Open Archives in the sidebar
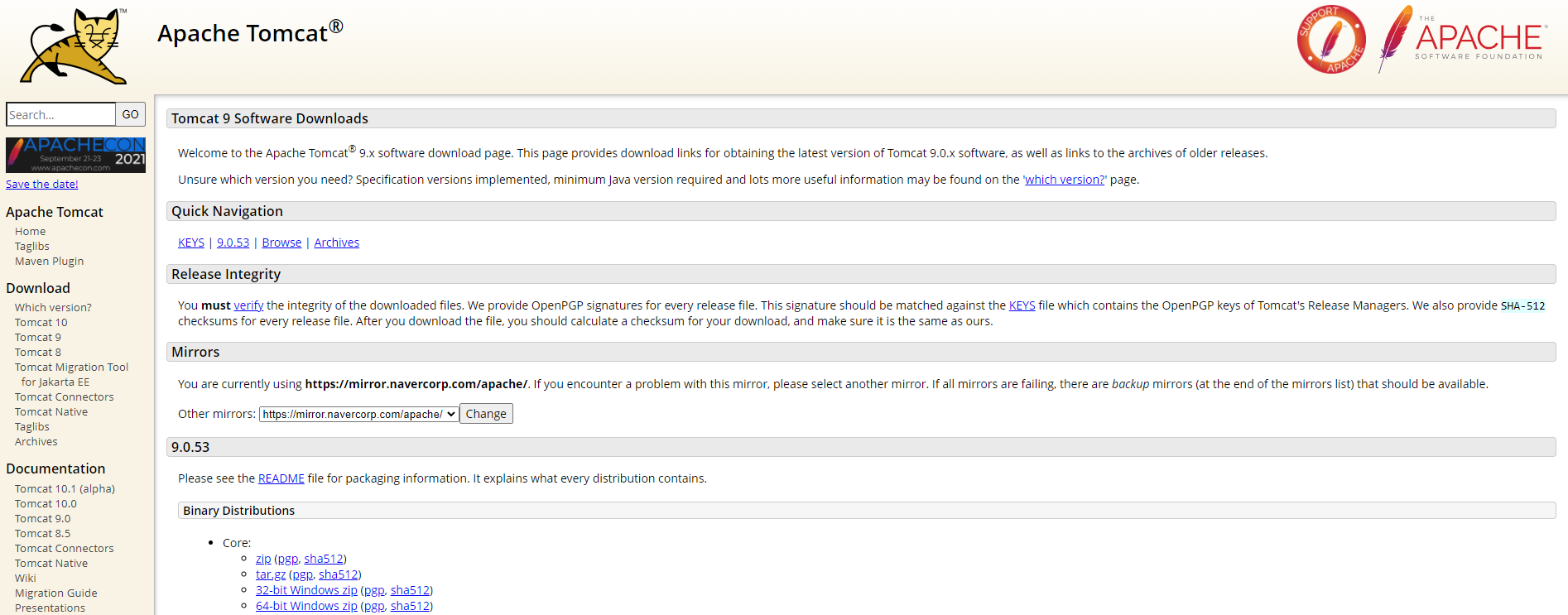Viewport: 1568px width, 615px height. pos(36,441)
